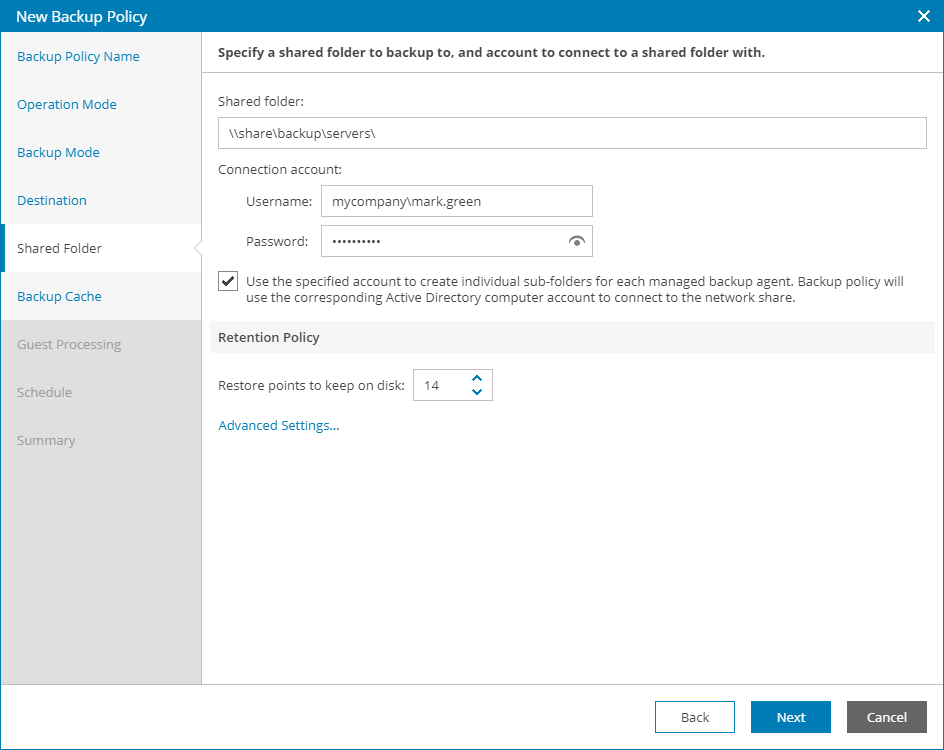The image size is (944, 750).
Task: Open the Advanced Settings link
Action: [279, 425]
